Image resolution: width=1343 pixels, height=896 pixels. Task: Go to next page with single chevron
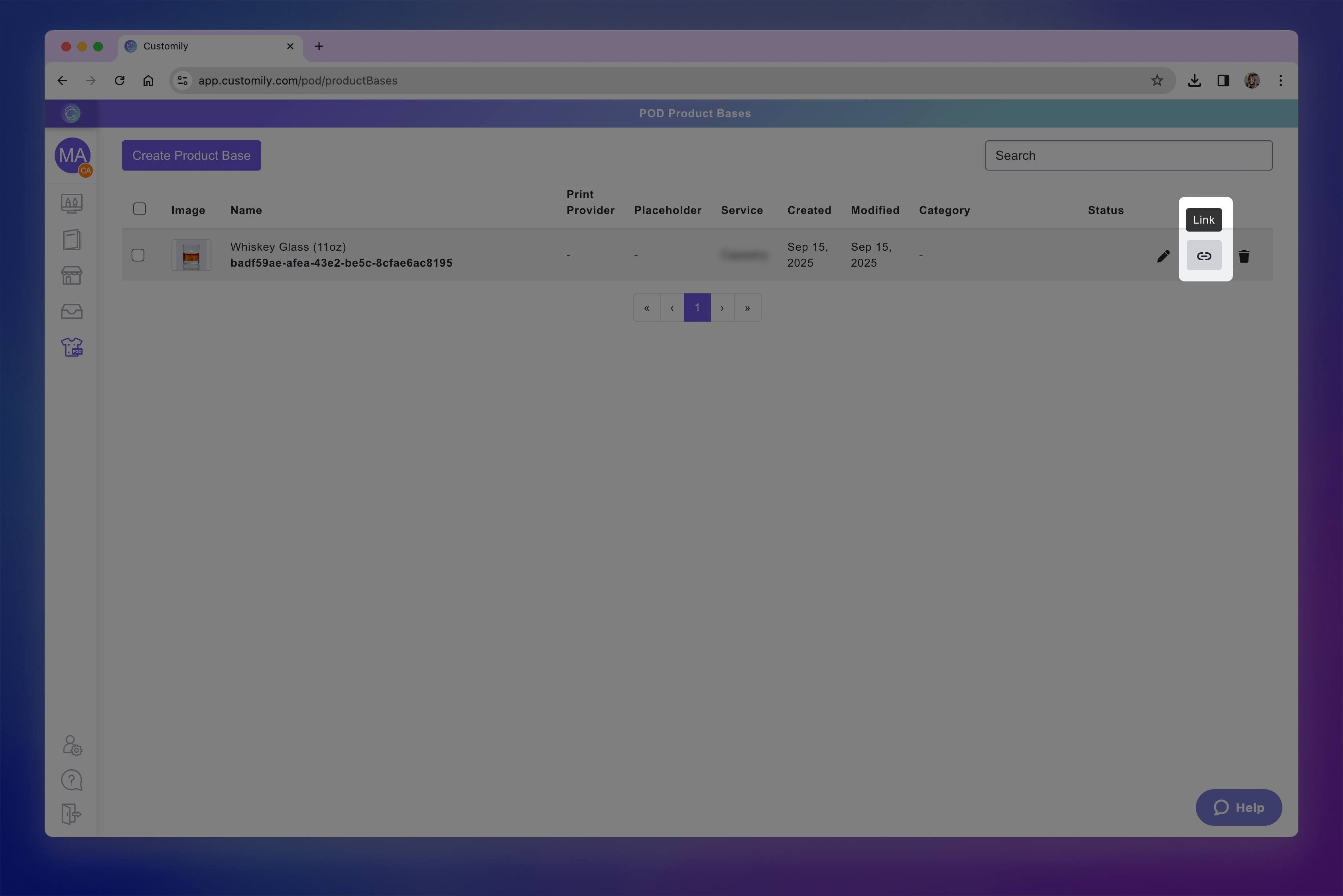722,307
